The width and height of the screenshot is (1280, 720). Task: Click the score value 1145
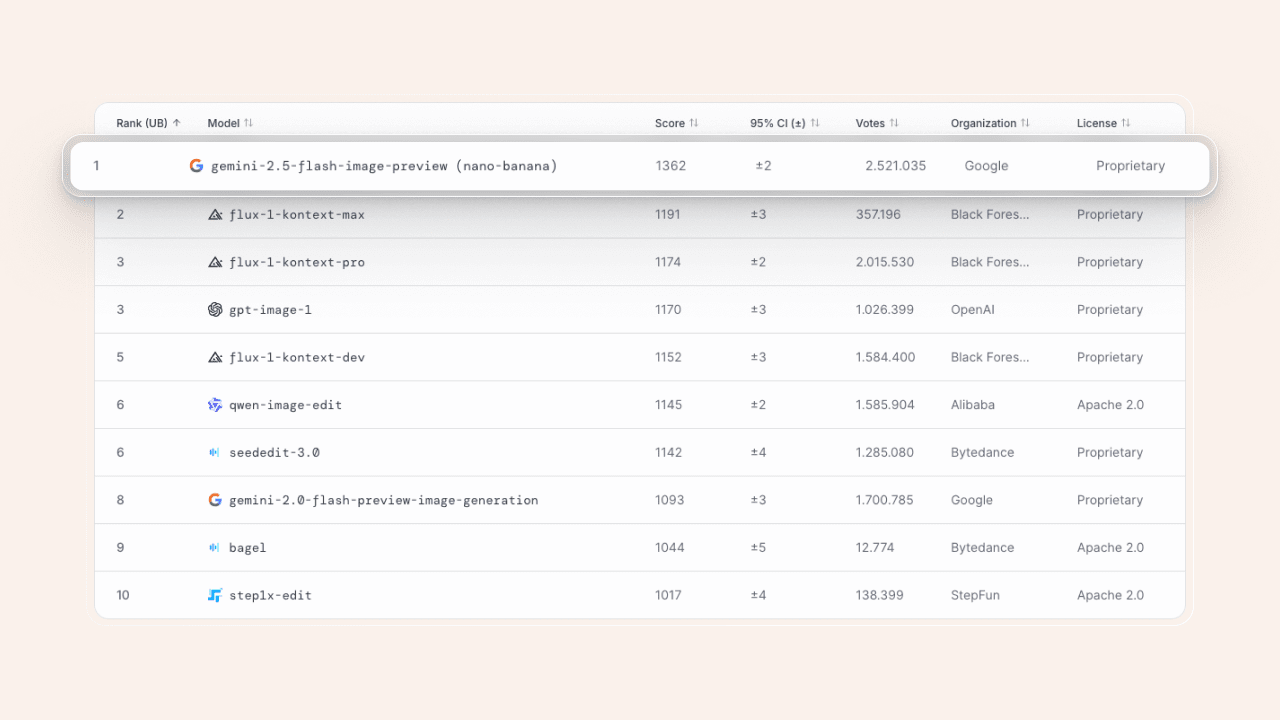tap(668, 405)
